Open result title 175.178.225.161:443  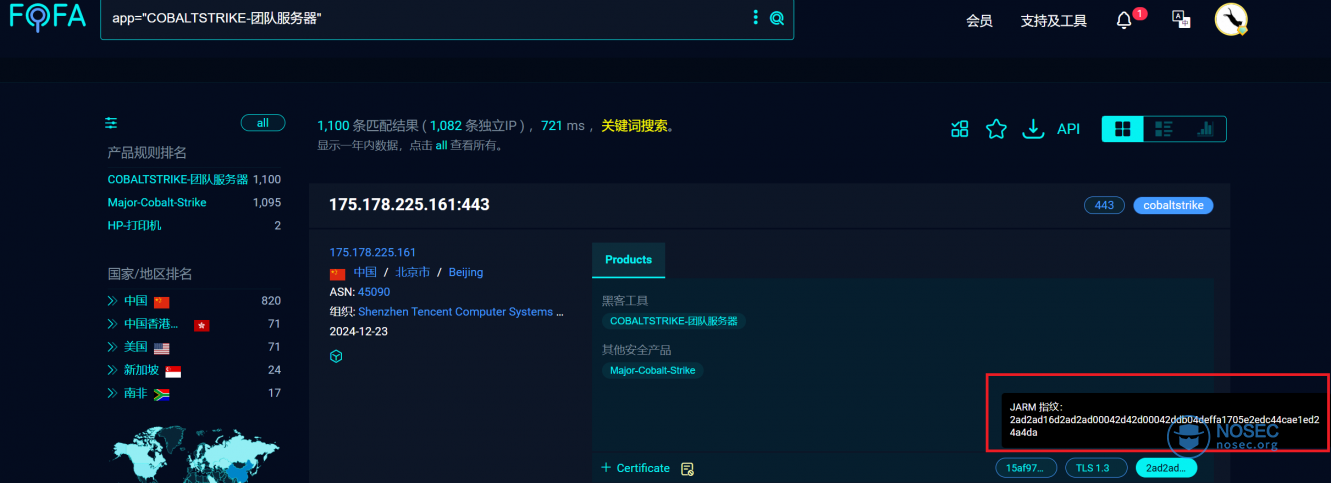pyautogui.click(x=409, y=205)
